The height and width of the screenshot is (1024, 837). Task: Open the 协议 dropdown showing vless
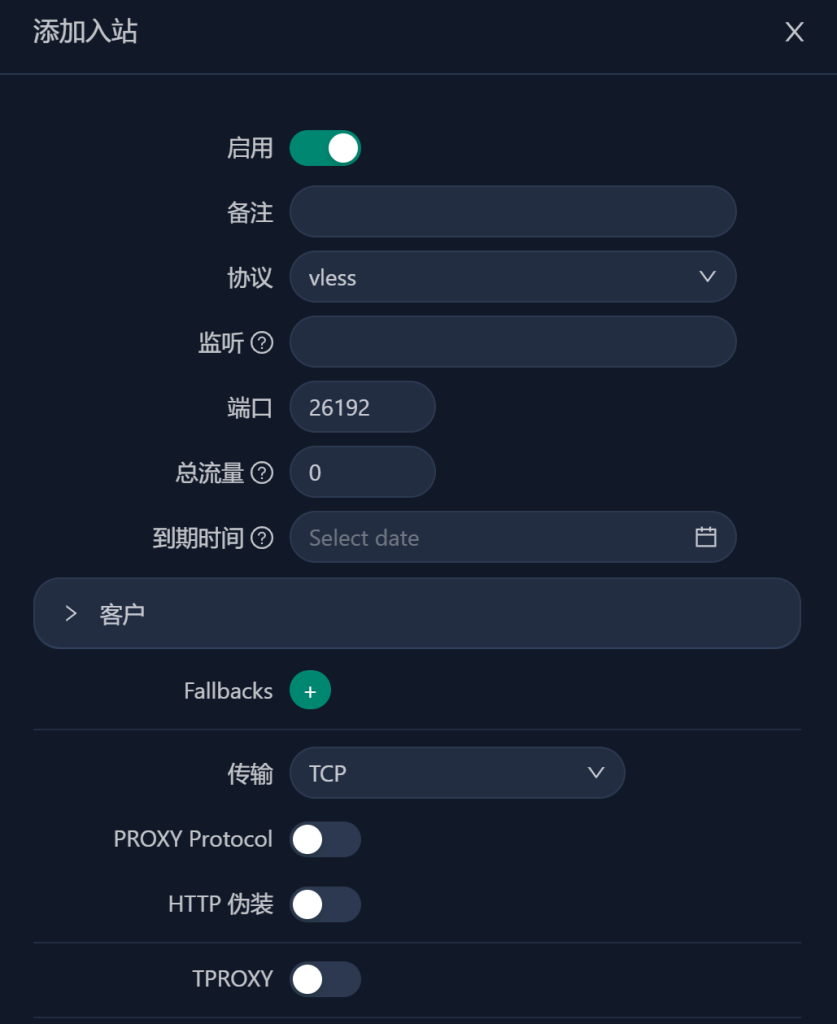click(x=513, y=277)
